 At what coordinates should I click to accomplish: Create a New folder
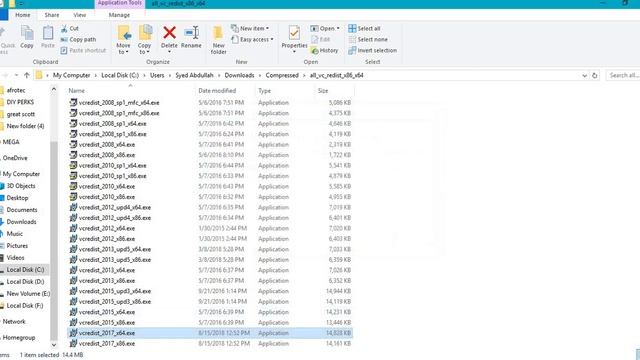tap(218, 39)
